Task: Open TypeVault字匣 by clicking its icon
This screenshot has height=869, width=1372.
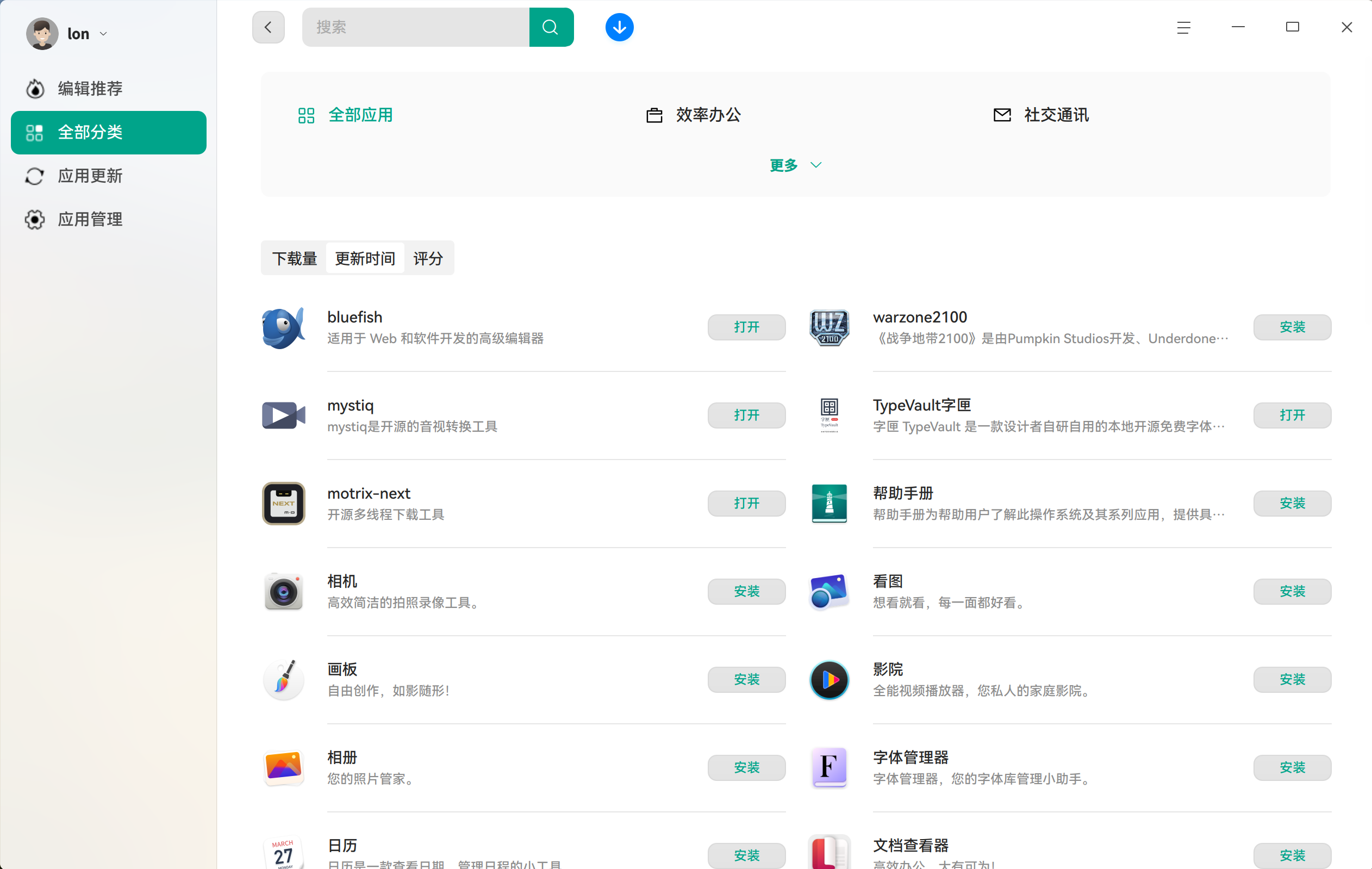Action: pyautogui.click(x=829, y=415)
